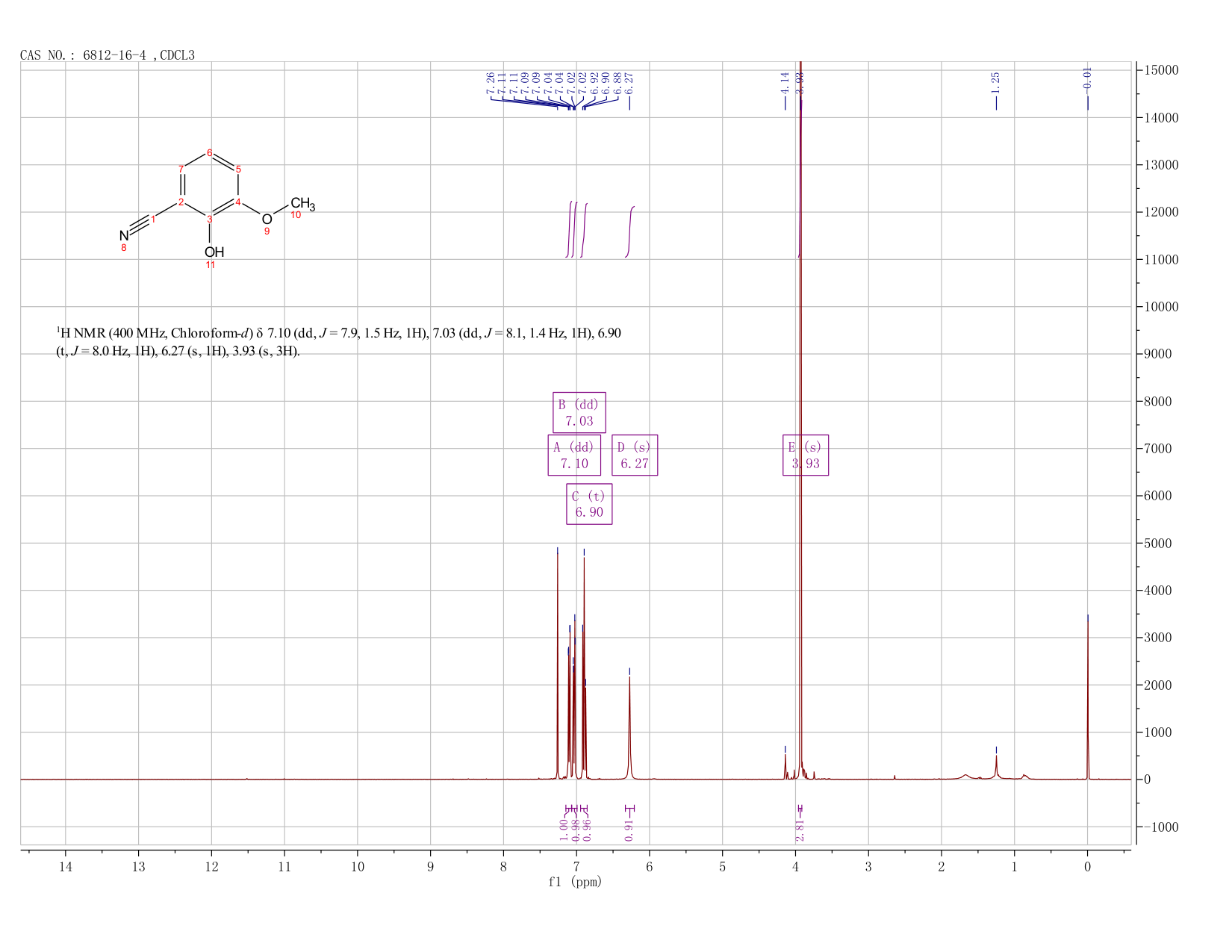Select the -0.01 TMS peak label
This screenshot has width=1232, height=952.
pyautogui.click(x=1087, y=80)
